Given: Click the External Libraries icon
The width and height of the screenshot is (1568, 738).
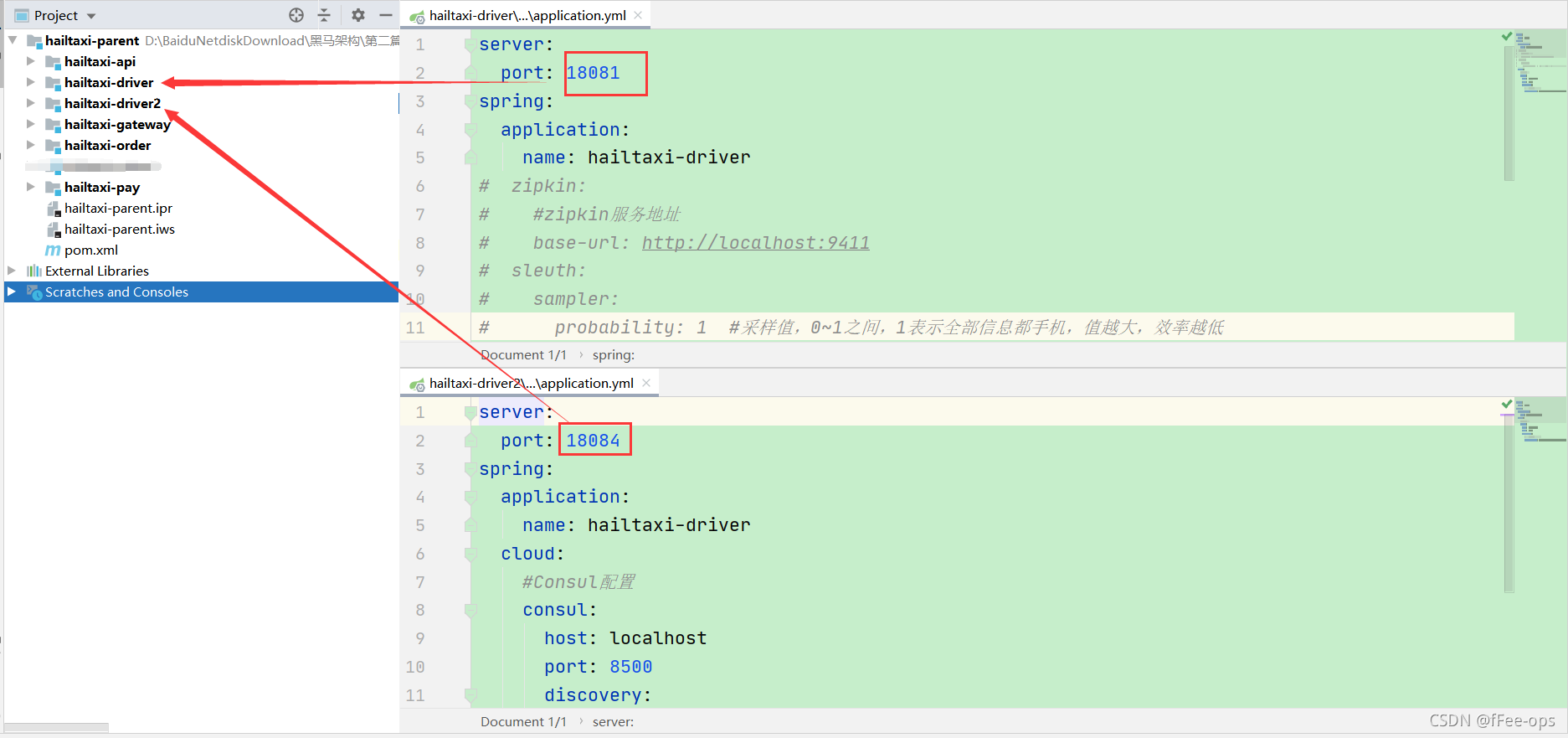Looking at the screenshot, I should click(34, 271).
